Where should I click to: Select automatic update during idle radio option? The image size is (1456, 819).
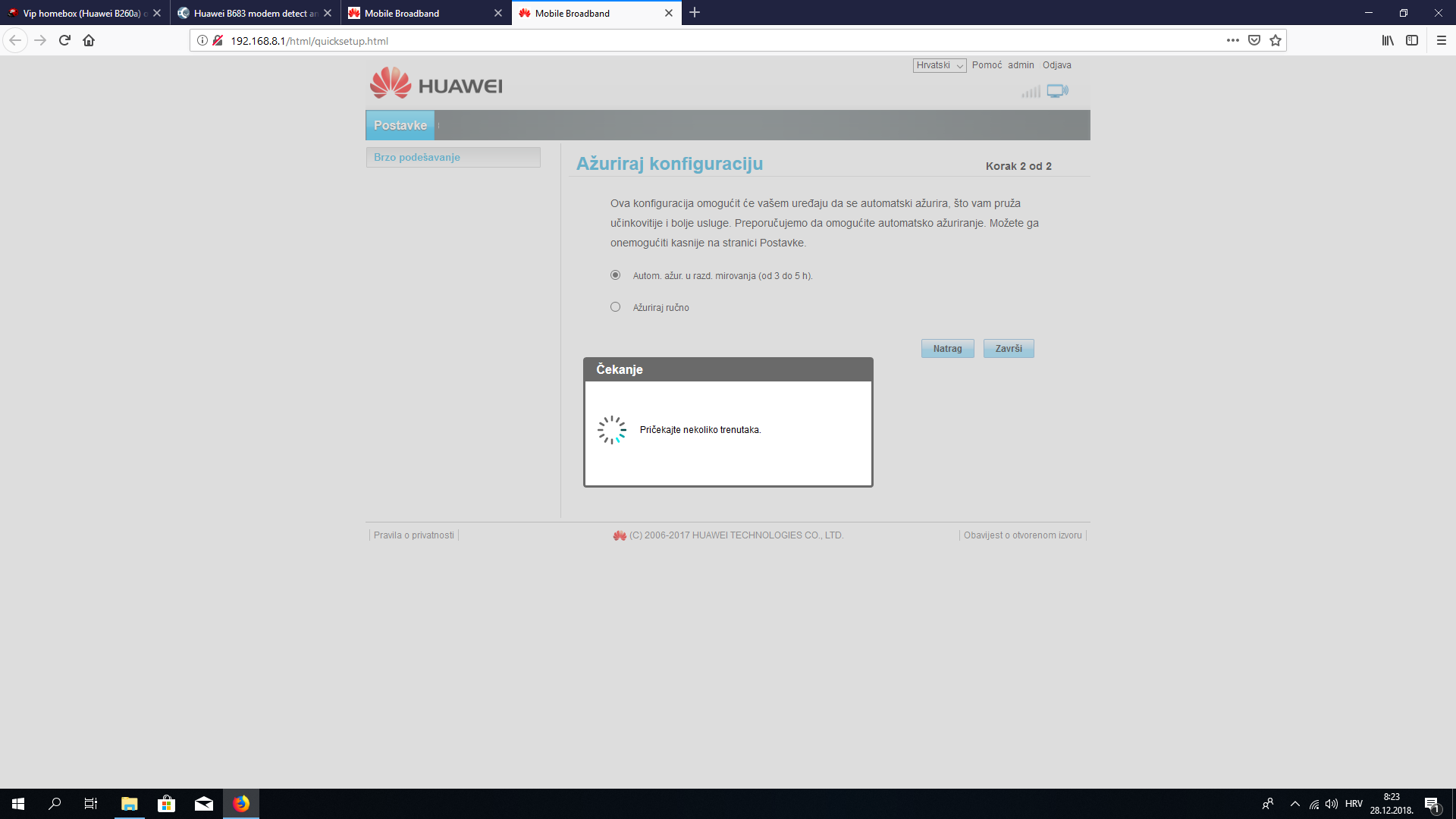(616, 275)
